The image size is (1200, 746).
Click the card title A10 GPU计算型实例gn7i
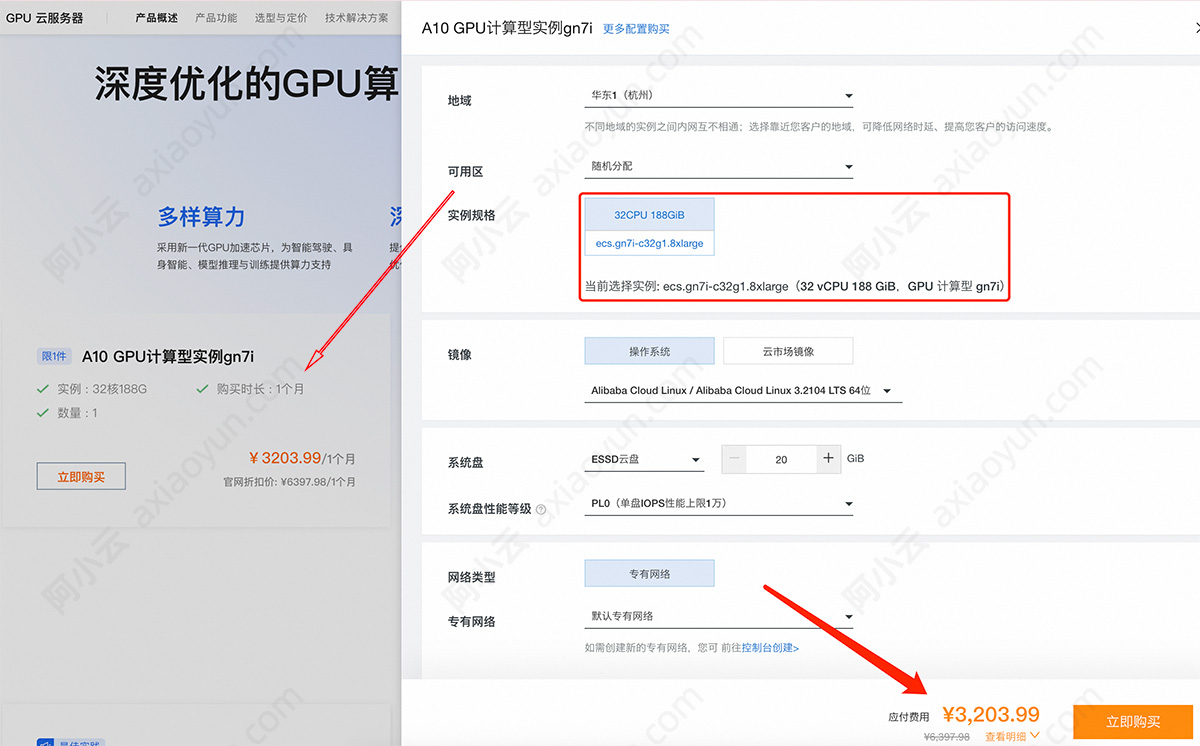pyautogui.click(x=168, y=356)
